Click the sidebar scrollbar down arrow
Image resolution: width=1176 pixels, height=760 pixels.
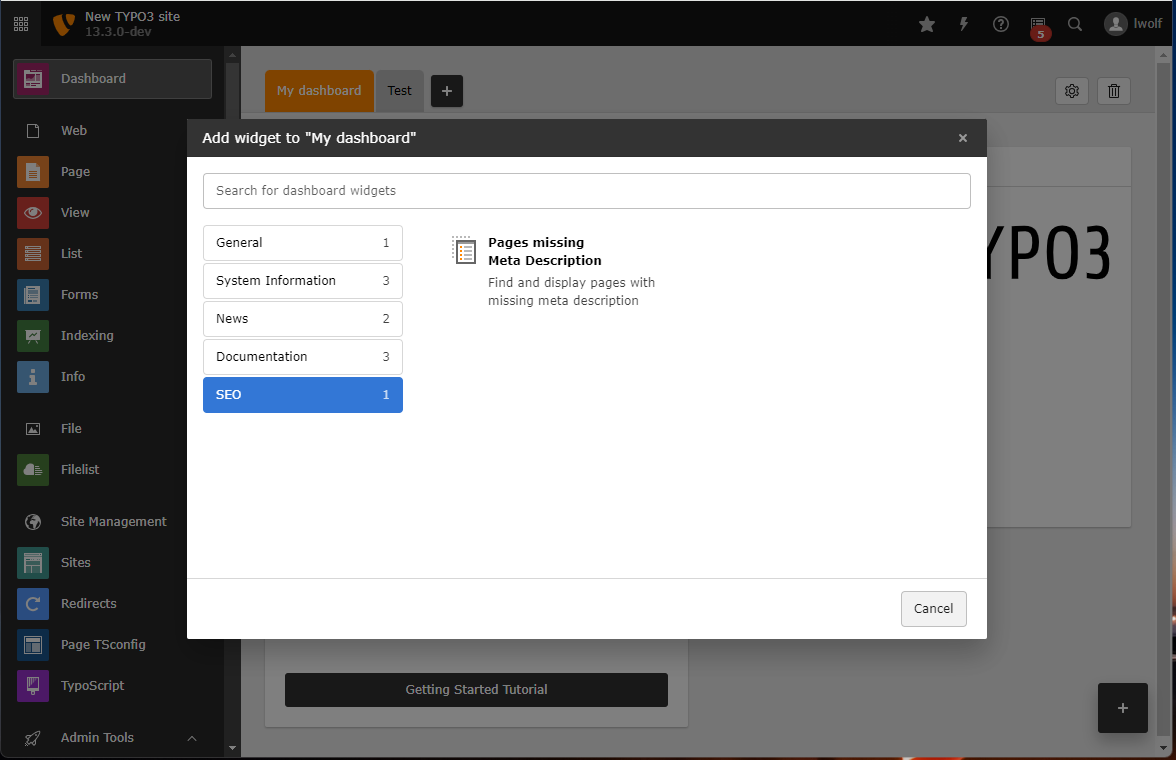[x=232, y=747]
